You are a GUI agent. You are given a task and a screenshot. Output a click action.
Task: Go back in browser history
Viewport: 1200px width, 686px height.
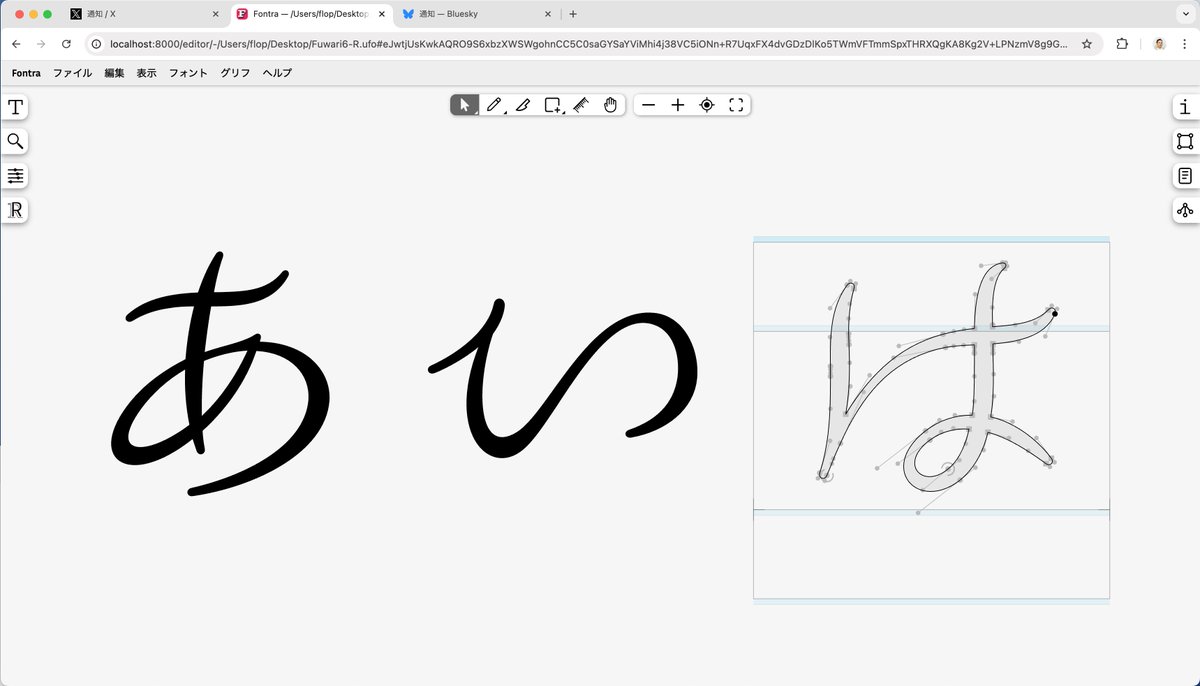[x=16, y=44]
